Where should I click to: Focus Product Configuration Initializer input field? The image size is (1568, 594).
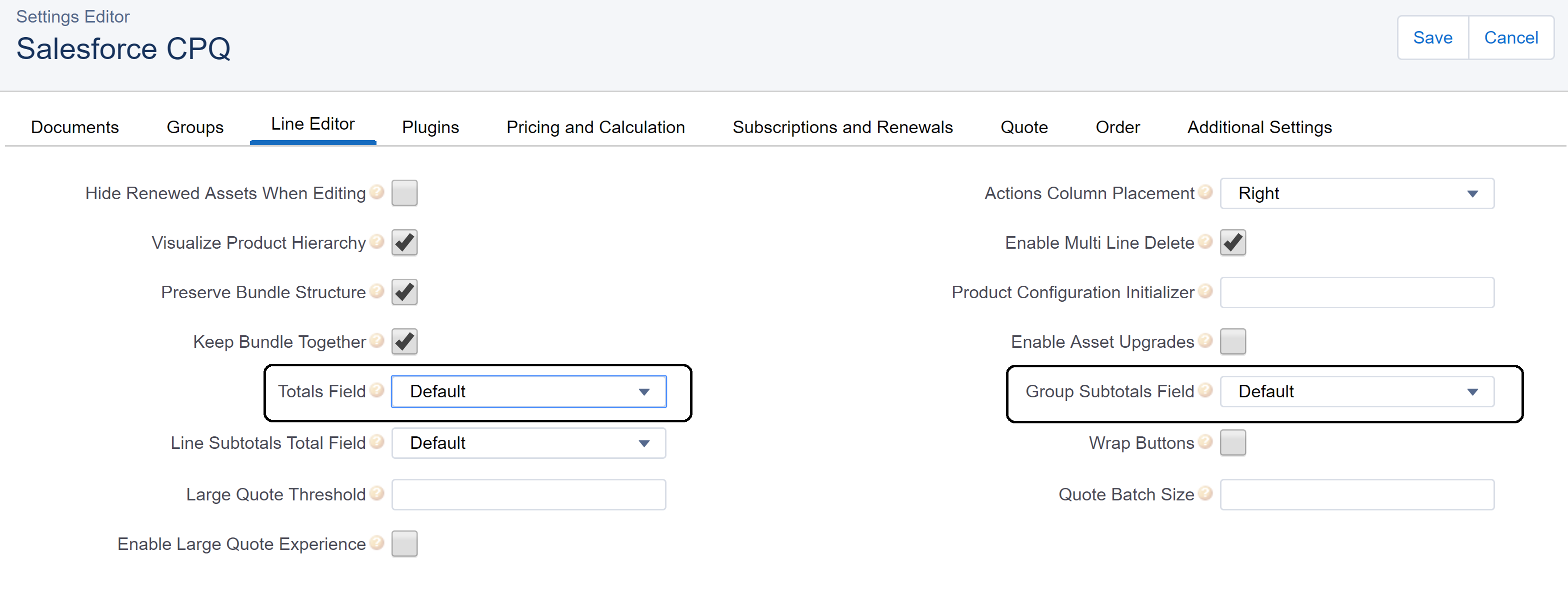coord(1357,292)
